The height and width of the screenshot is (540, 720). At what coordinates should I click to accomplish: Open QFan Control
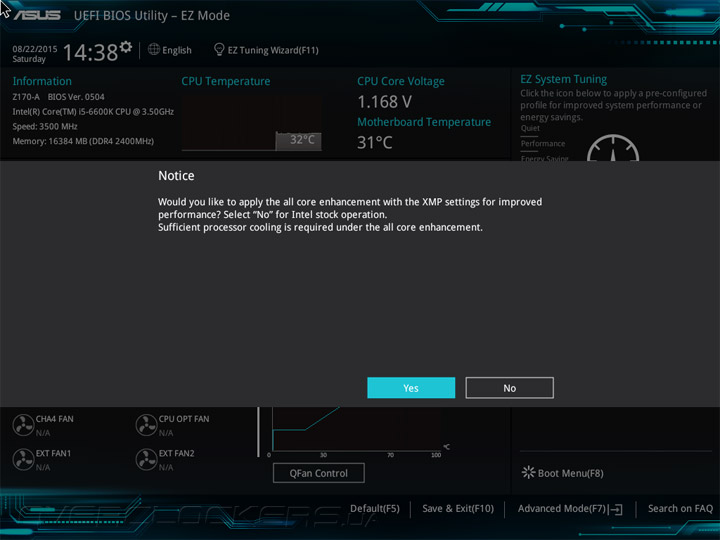pos(319,473)
